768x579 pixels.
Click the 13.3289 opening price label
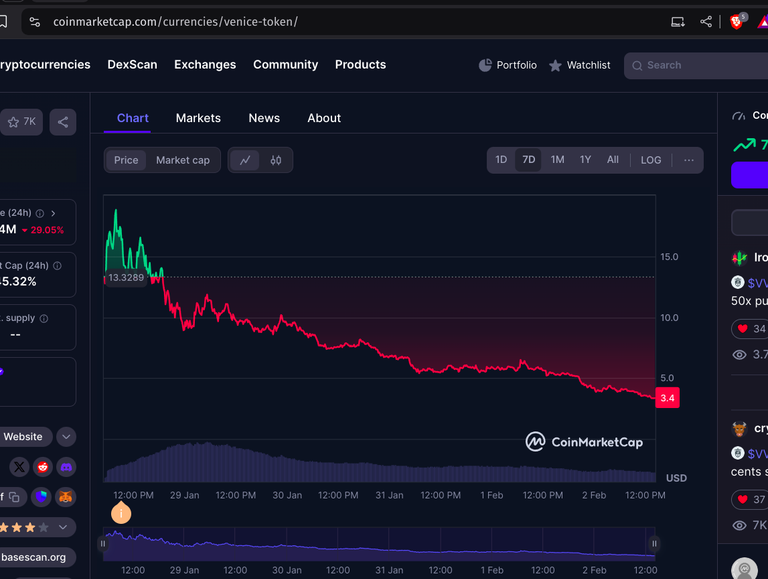click(126, 278)
